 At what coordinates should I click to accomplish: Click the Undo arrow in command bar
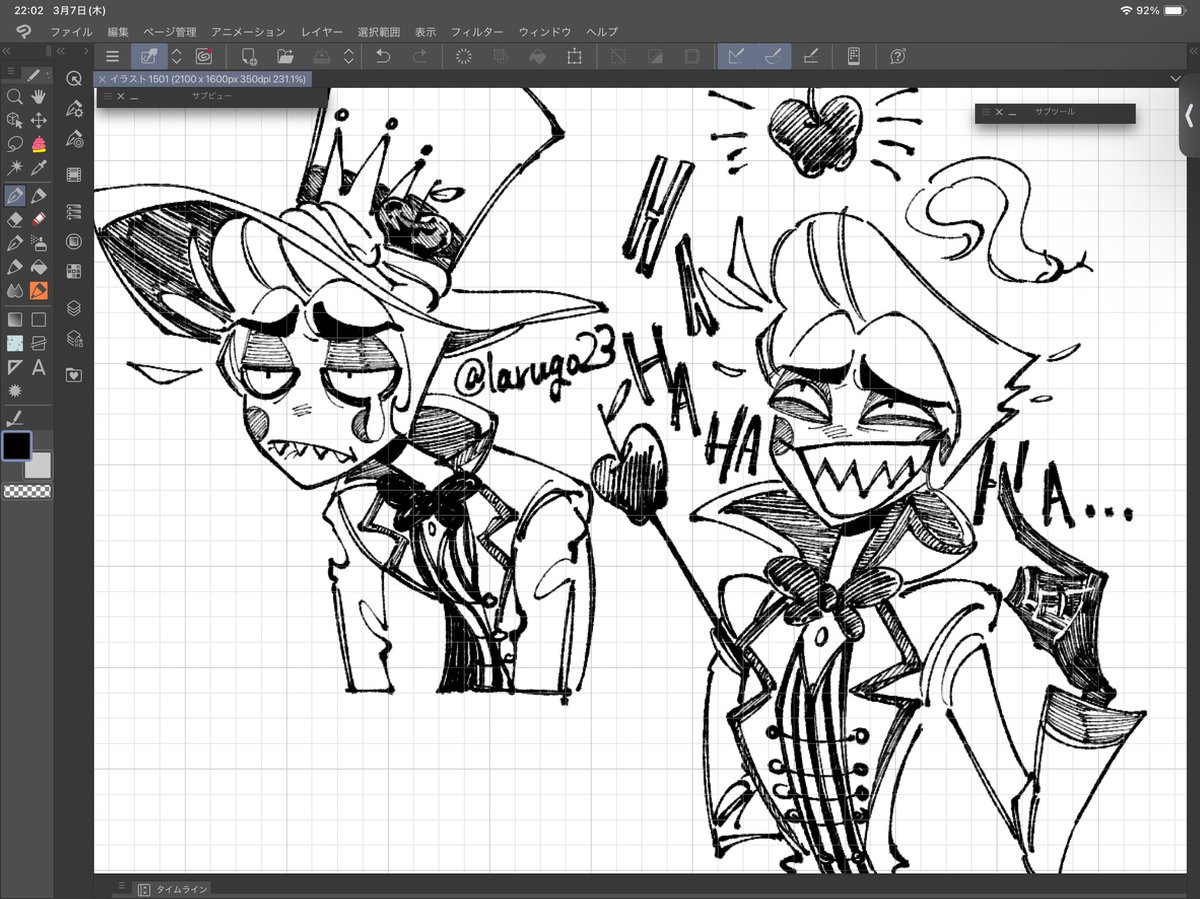pos(383,57)
